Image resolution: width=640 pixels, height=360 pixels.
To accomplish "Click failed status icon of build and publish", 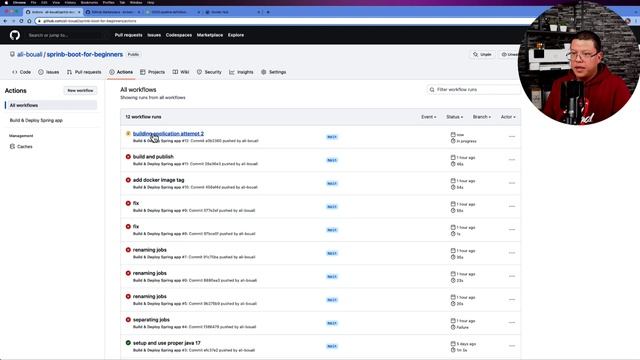I will [128, 157].
